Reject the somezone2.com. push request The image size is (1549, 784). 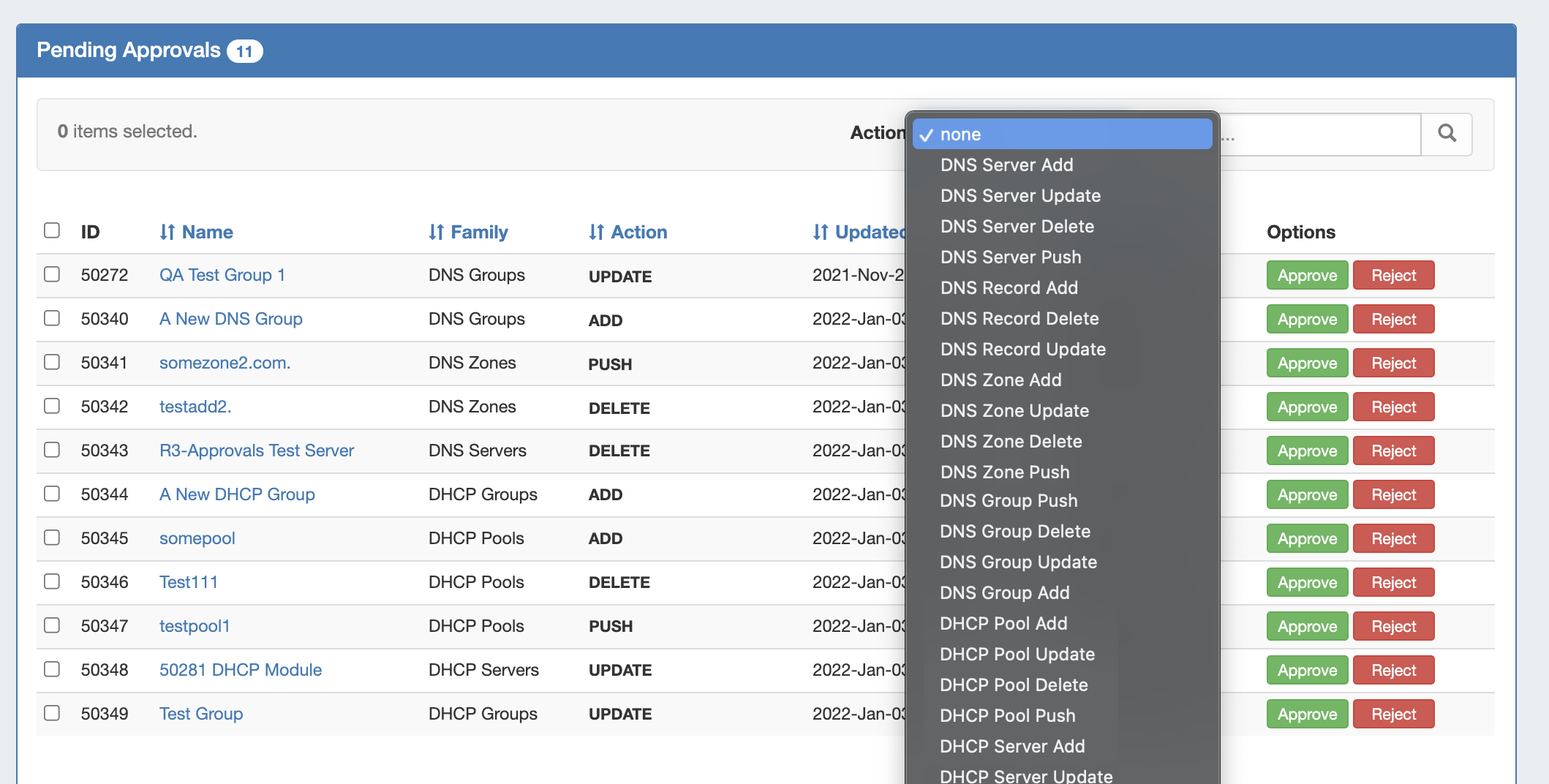pos(1392,363)
